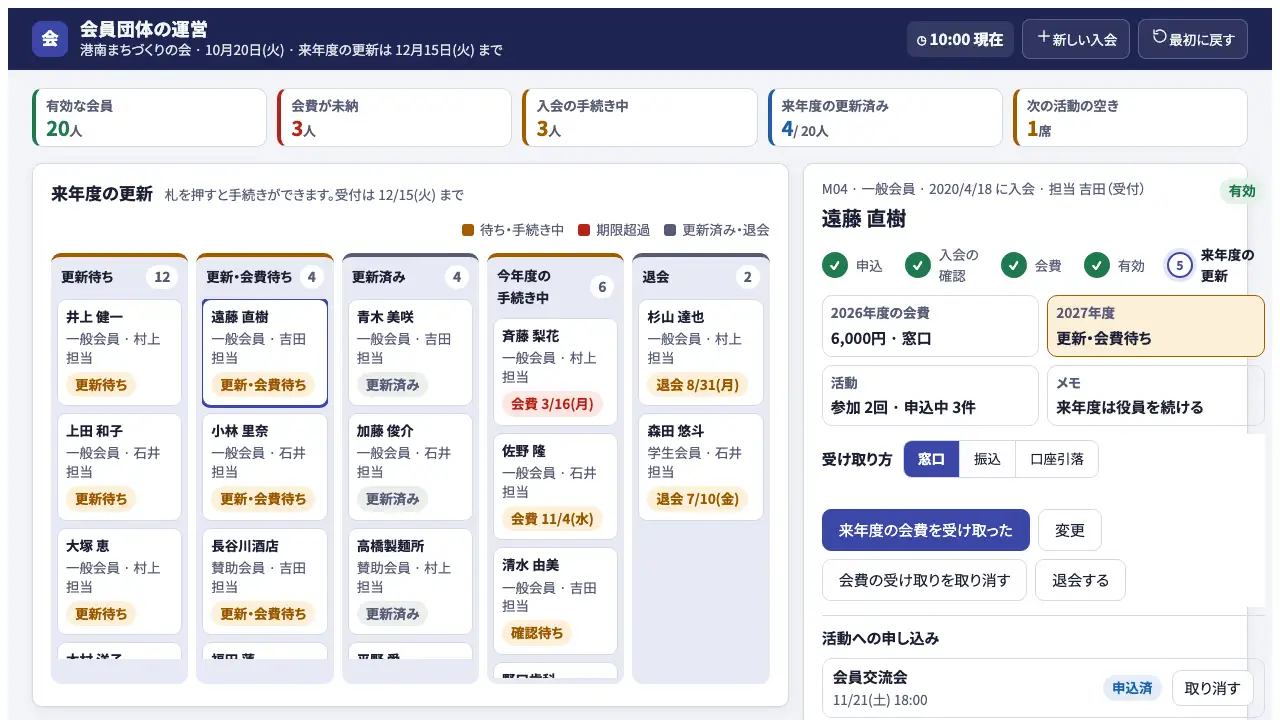Select the 森田 悠斗 member card
Image resolution: width=1280 pixels, height=720 pixels.
coord(701,467)
